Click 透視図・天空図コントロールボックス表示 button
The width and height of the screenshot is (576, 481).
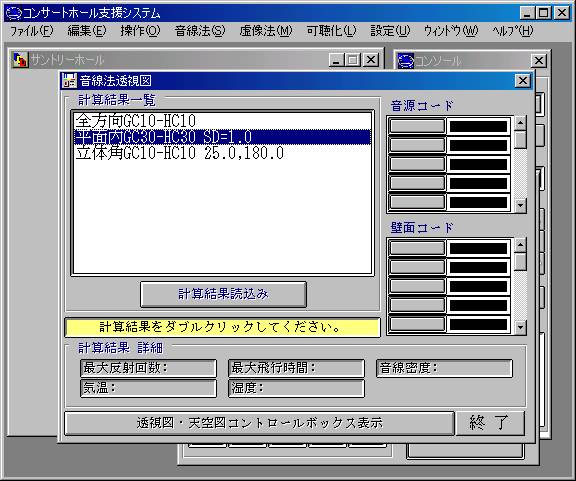tap(259, 423)
